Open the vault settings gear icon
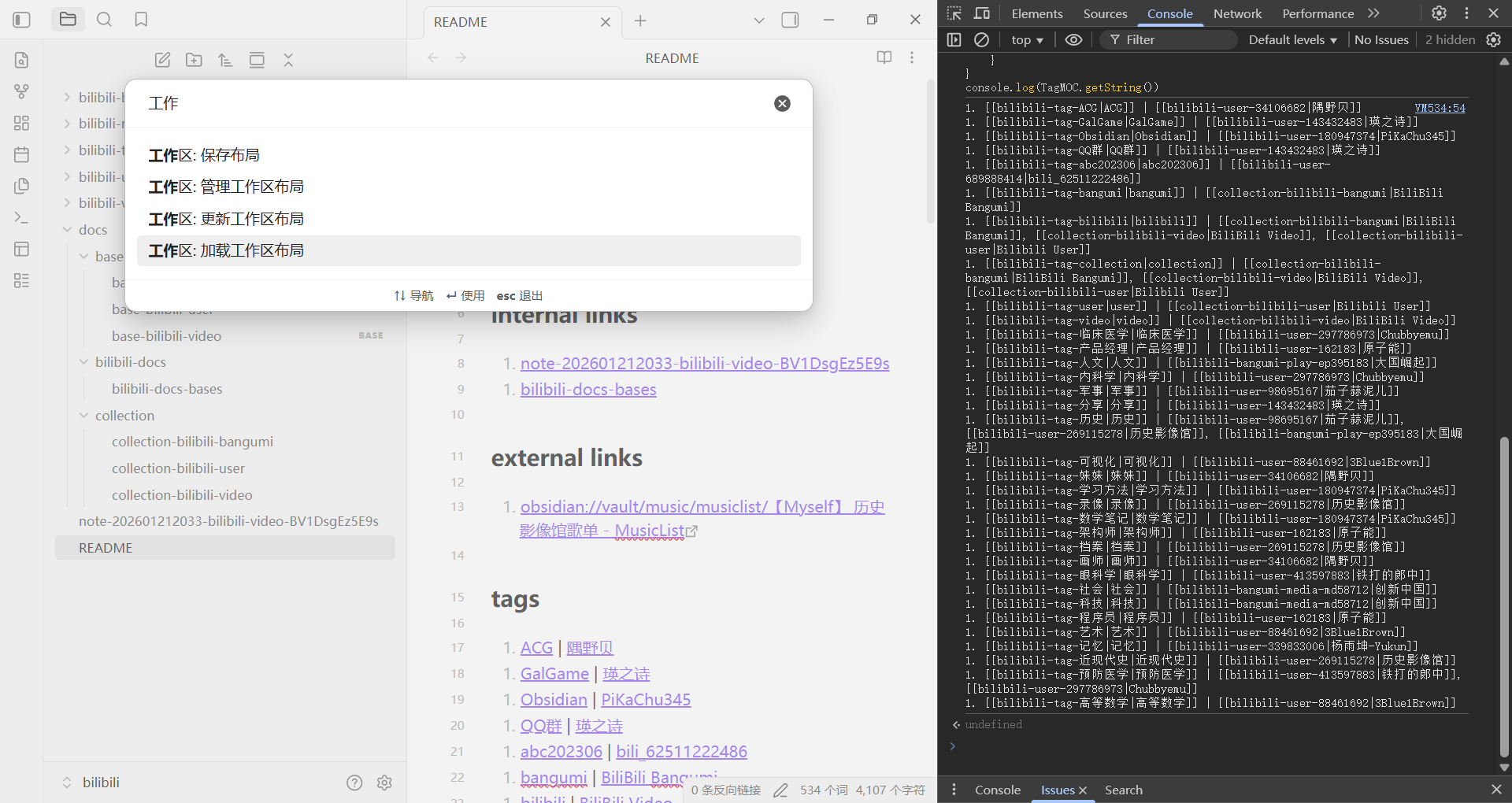This screenshot has height=803, width=1512. pyautogui.click(x=384, y=783)
